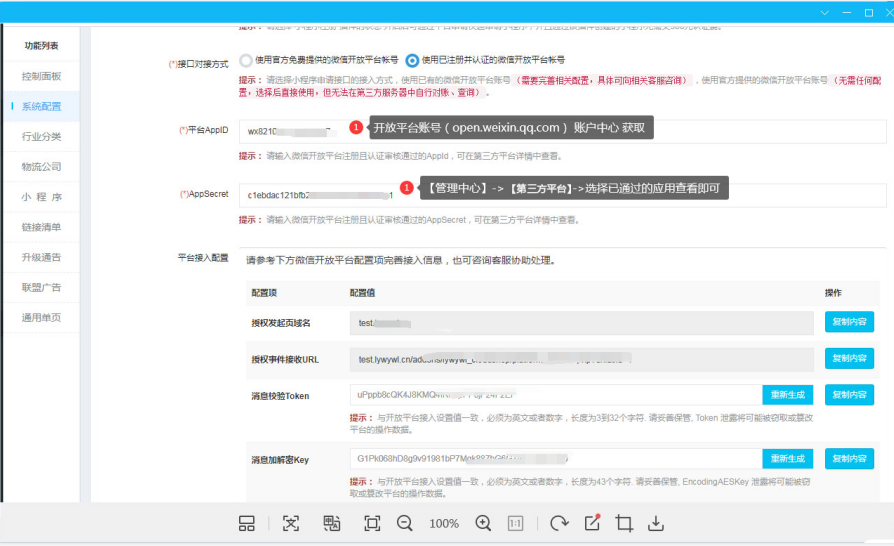Click 重新生成 for 消息校验Token
This screenshot has height=546, width=894.
(787, 395)
